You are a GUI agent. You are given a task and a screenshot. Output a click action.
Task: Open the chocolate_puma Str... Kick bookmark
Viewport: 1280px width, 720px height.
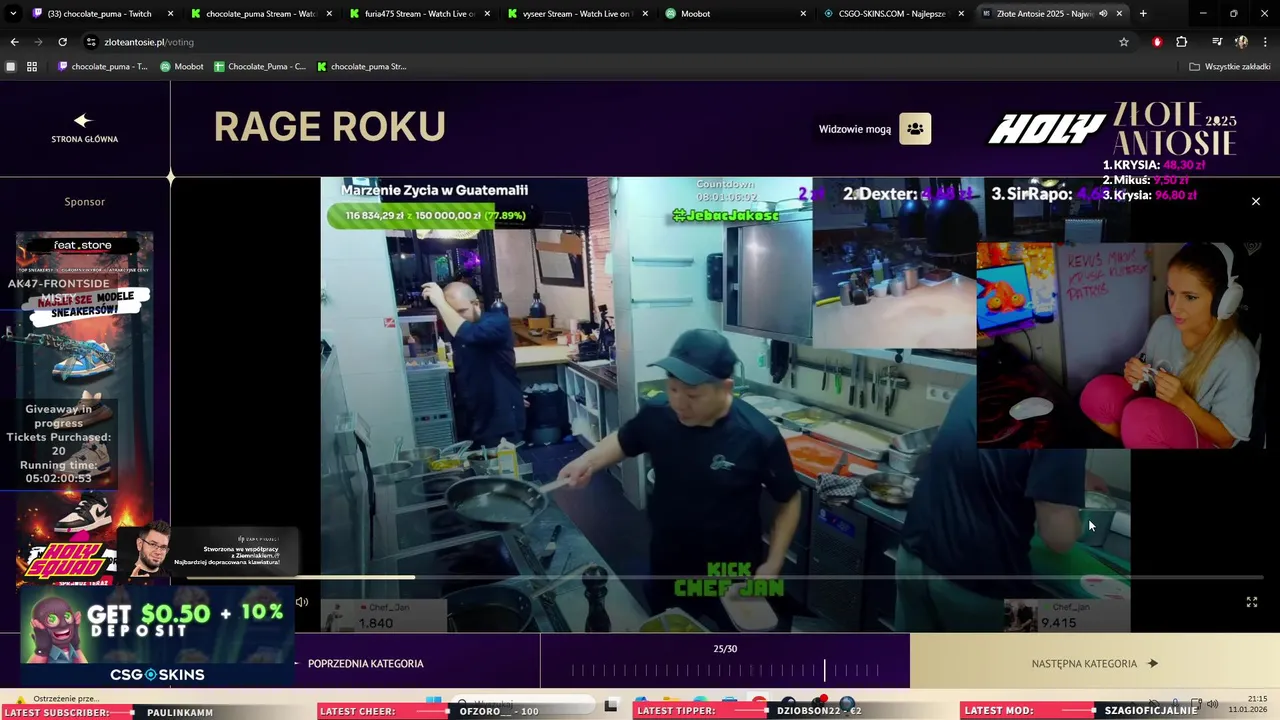pyautogui.click(x=362, y=67)
